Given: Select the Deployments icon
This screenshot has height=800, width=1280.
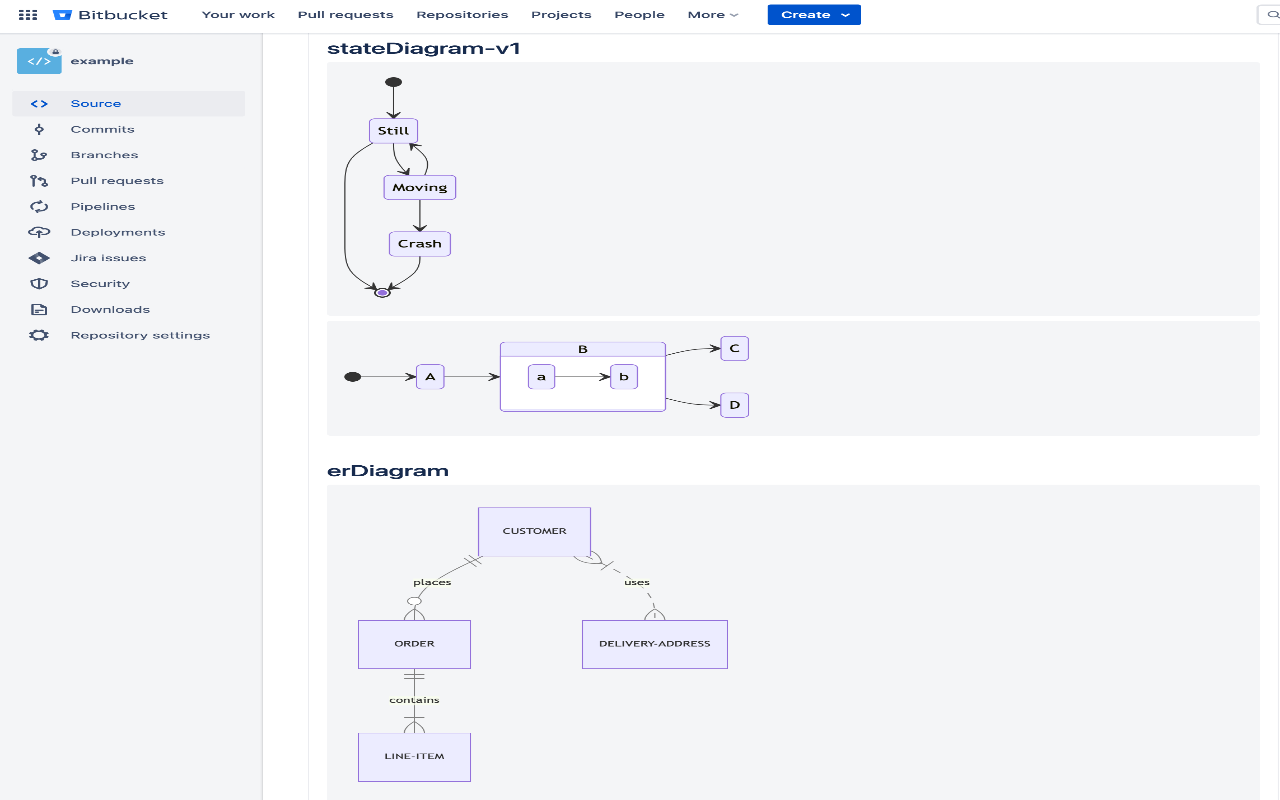Looking at the screenshot, I should (39, 232).
